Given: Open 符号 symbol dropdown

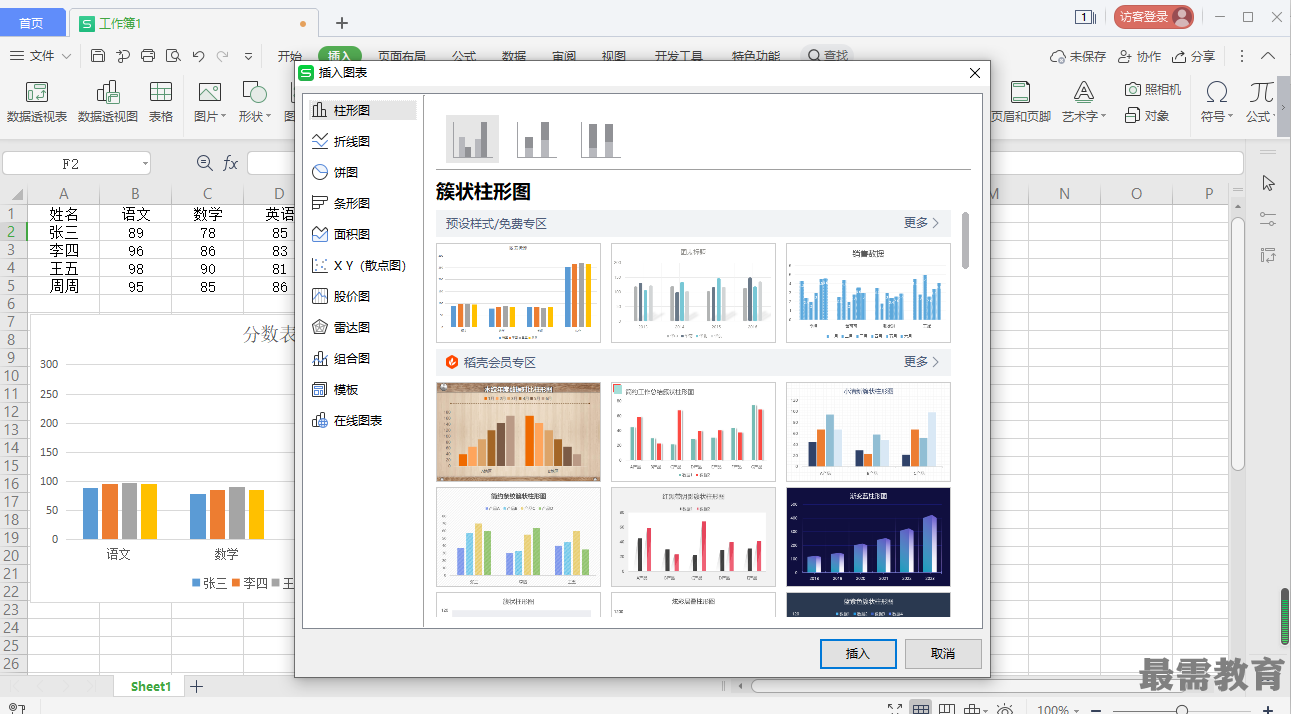Looking at the screenshot, I should [x=1217, y=103].
